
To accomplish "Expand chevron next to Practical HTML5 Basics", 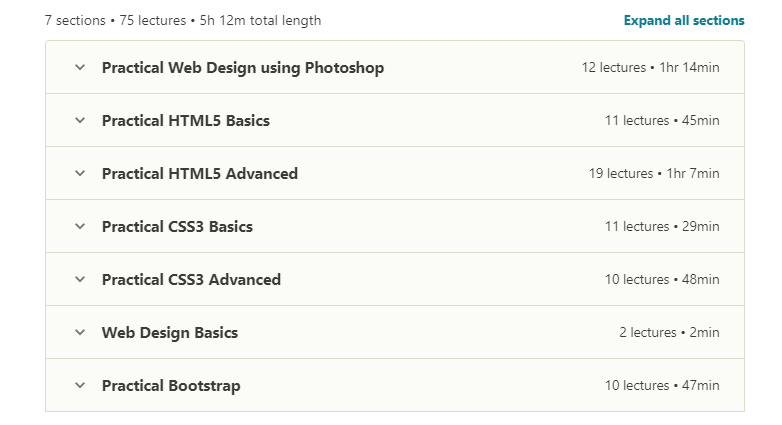I will pyautogui.click(x=80, y=120).
